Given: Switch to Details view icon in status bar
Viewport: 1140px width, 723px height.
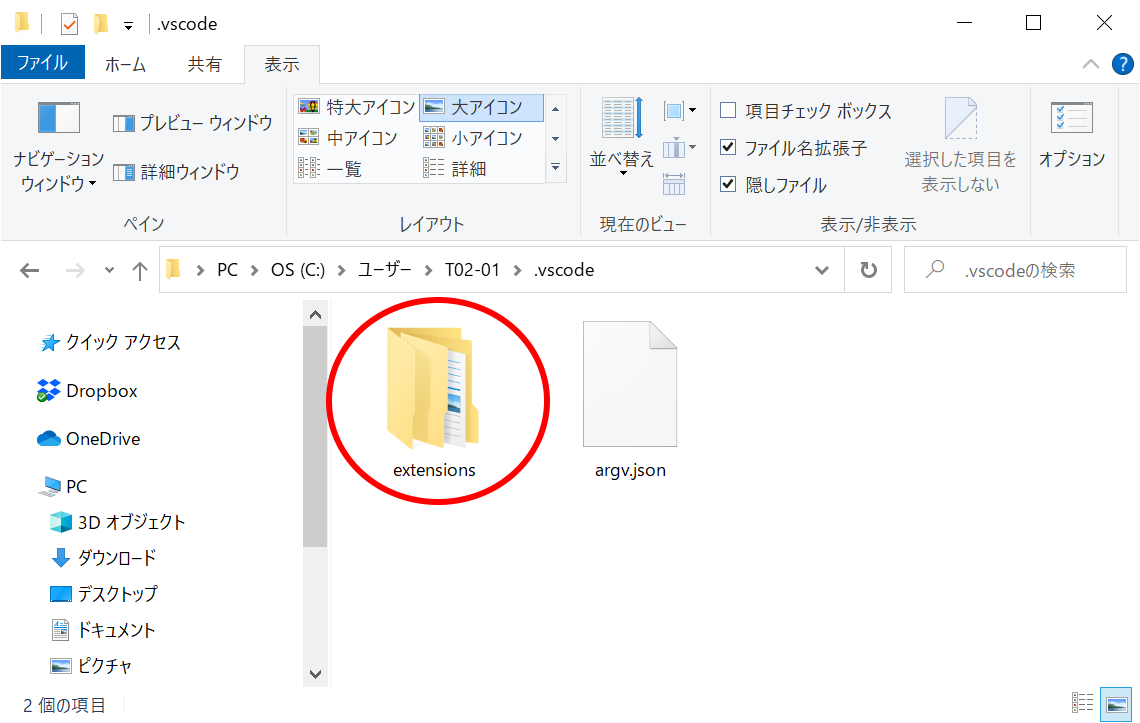Looking at the screenshot, I should point(1082,703).
